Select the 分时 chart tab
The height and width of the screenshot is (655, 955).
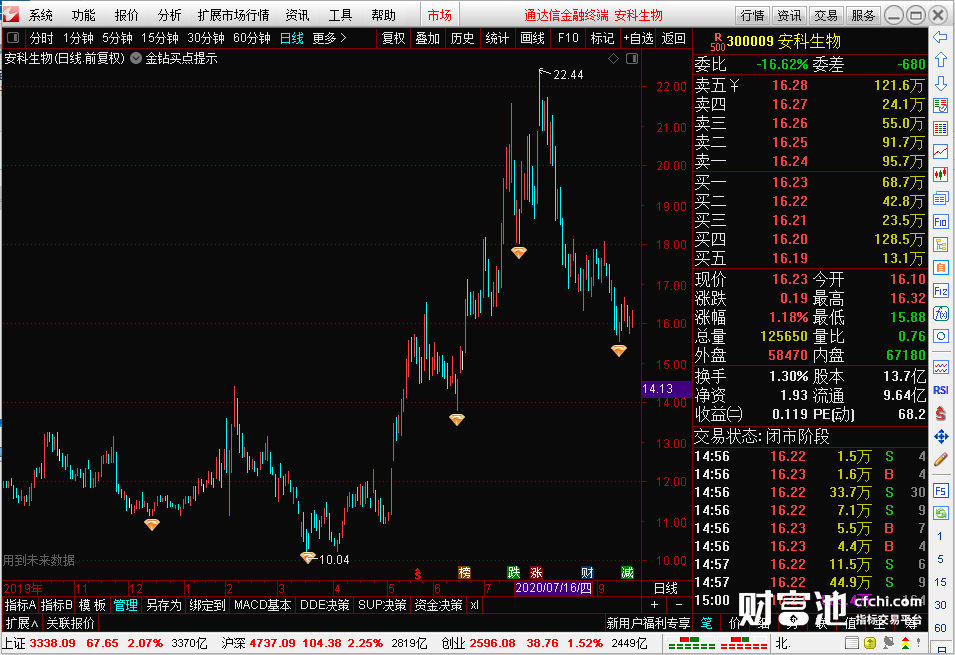[x=41, y=38]
